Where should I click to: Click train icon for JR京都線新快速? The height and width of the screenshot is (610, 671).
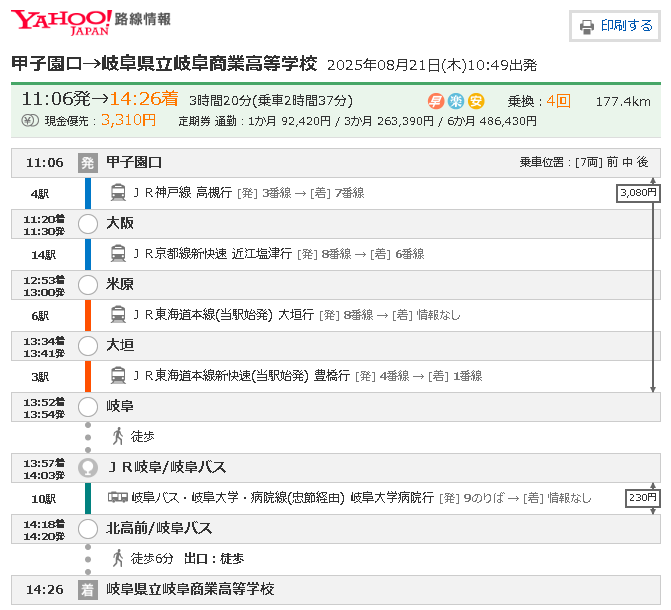pyautogui.click(x=118, y=254)
